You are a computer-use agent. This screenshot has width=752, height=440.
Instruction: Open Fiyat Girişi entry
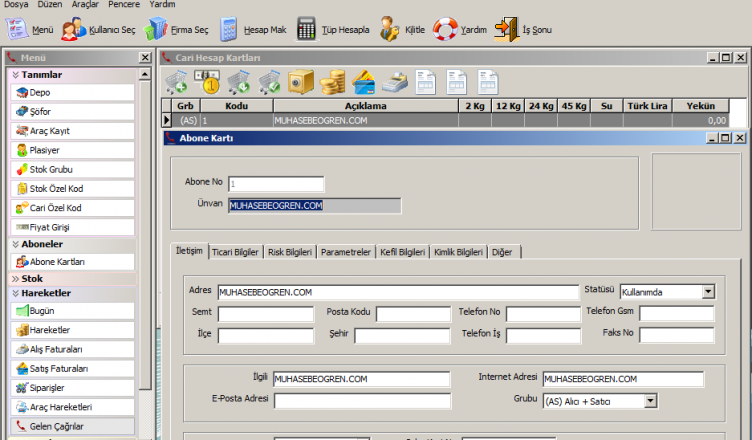point(72,227)
